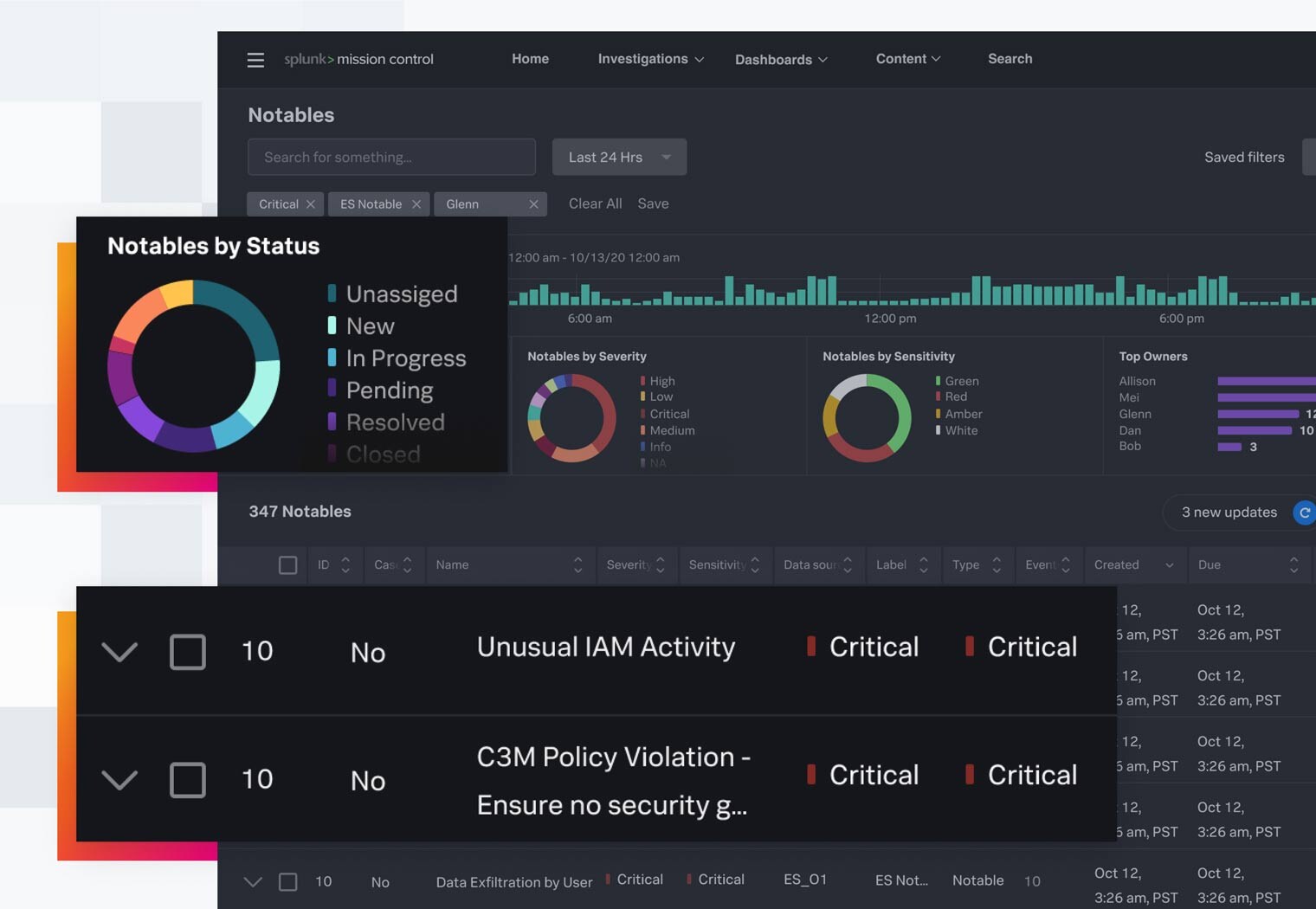Remove the ES Notable filter chip
The width and height of the screenshot is (1316, 909).
416,204
